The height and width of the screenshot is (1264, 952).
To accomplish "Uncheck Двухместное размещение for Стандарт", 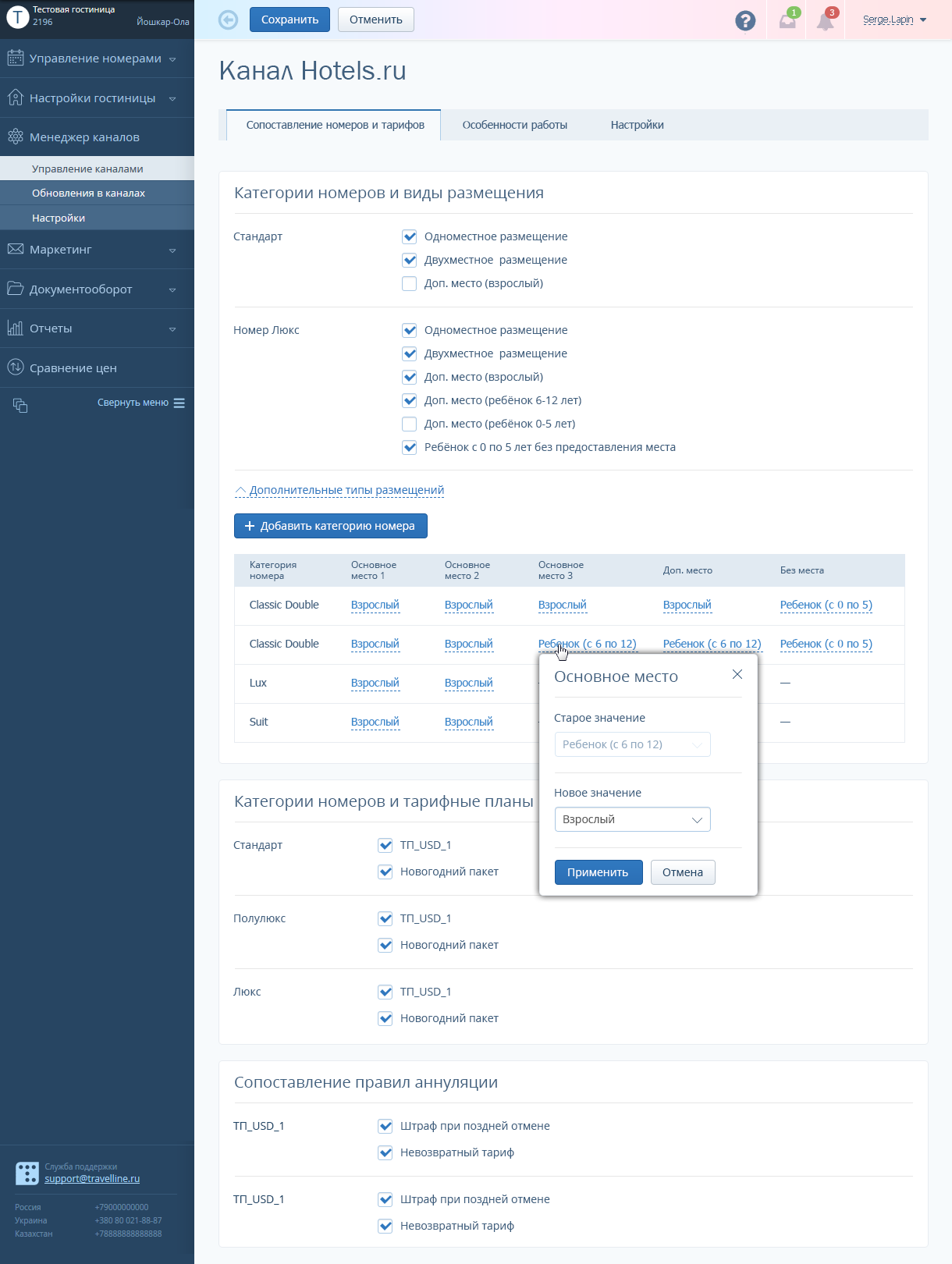I will (409, 260).
